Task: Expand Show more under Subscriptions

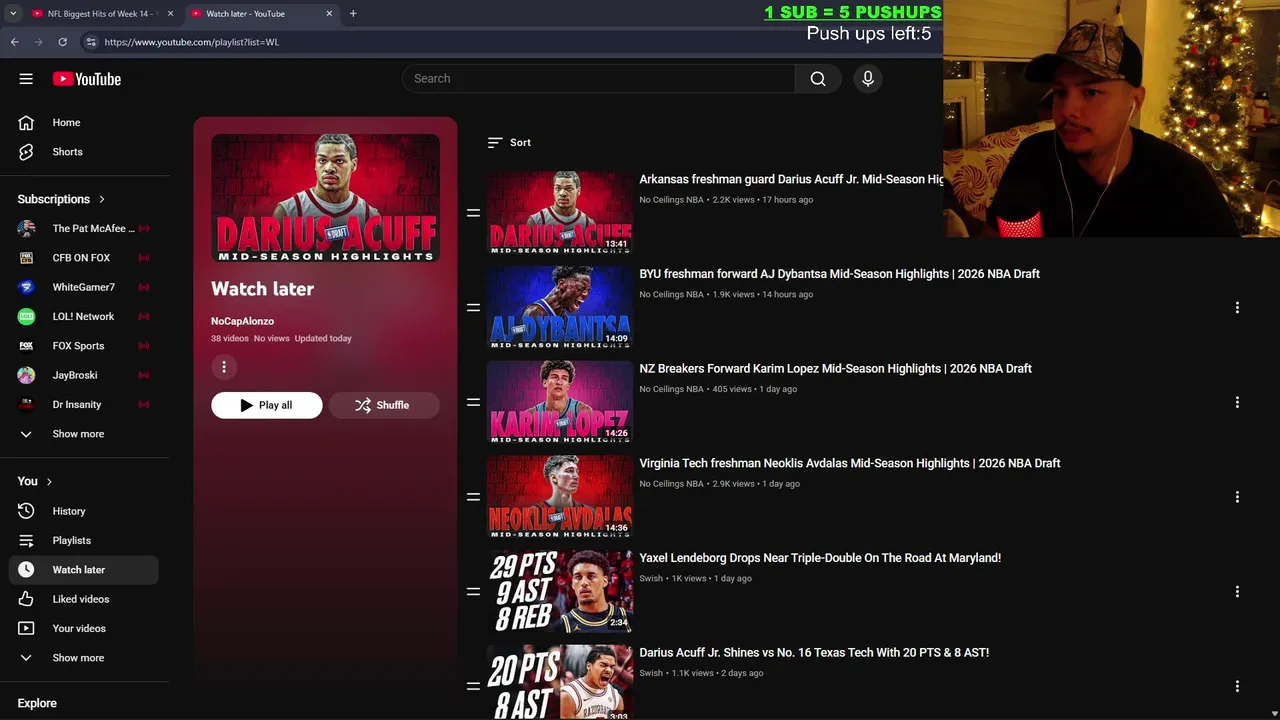Action: click(x=84, y=434)
